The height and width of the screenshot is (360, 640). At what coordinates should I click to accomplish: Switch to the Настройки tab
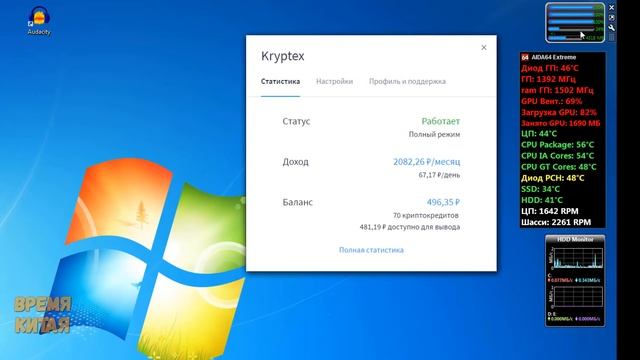coord(334,82)
